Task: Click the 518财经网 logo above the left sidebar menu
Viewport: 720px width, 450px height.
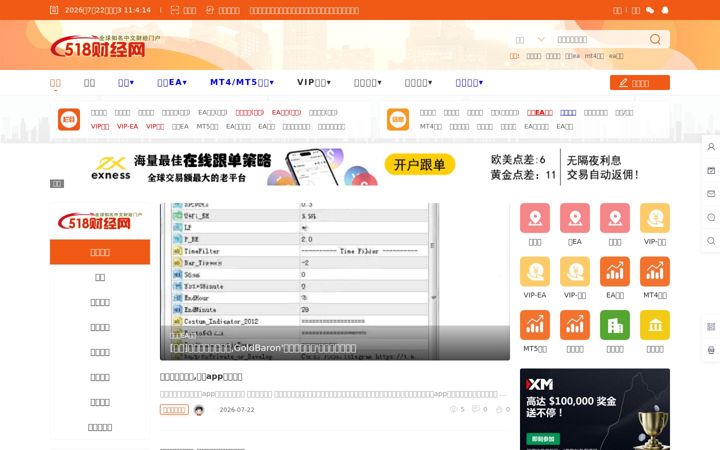Action: pyautogui.click(x=100, y=221)
